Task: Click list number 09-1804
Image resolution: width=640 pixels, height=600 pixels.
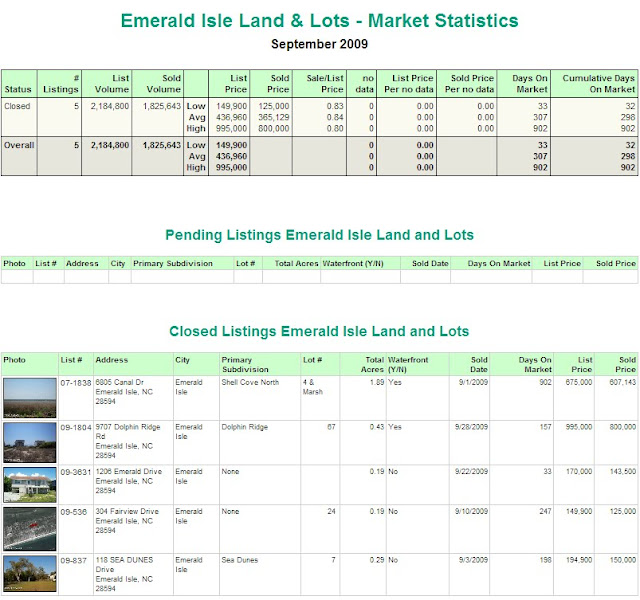Action: click(76, 427)
